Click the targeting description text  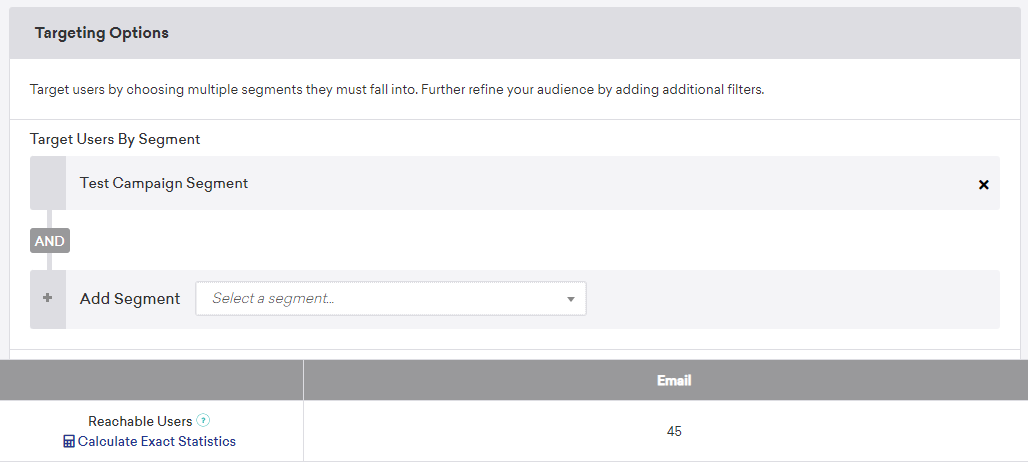[x=396, y=89]
